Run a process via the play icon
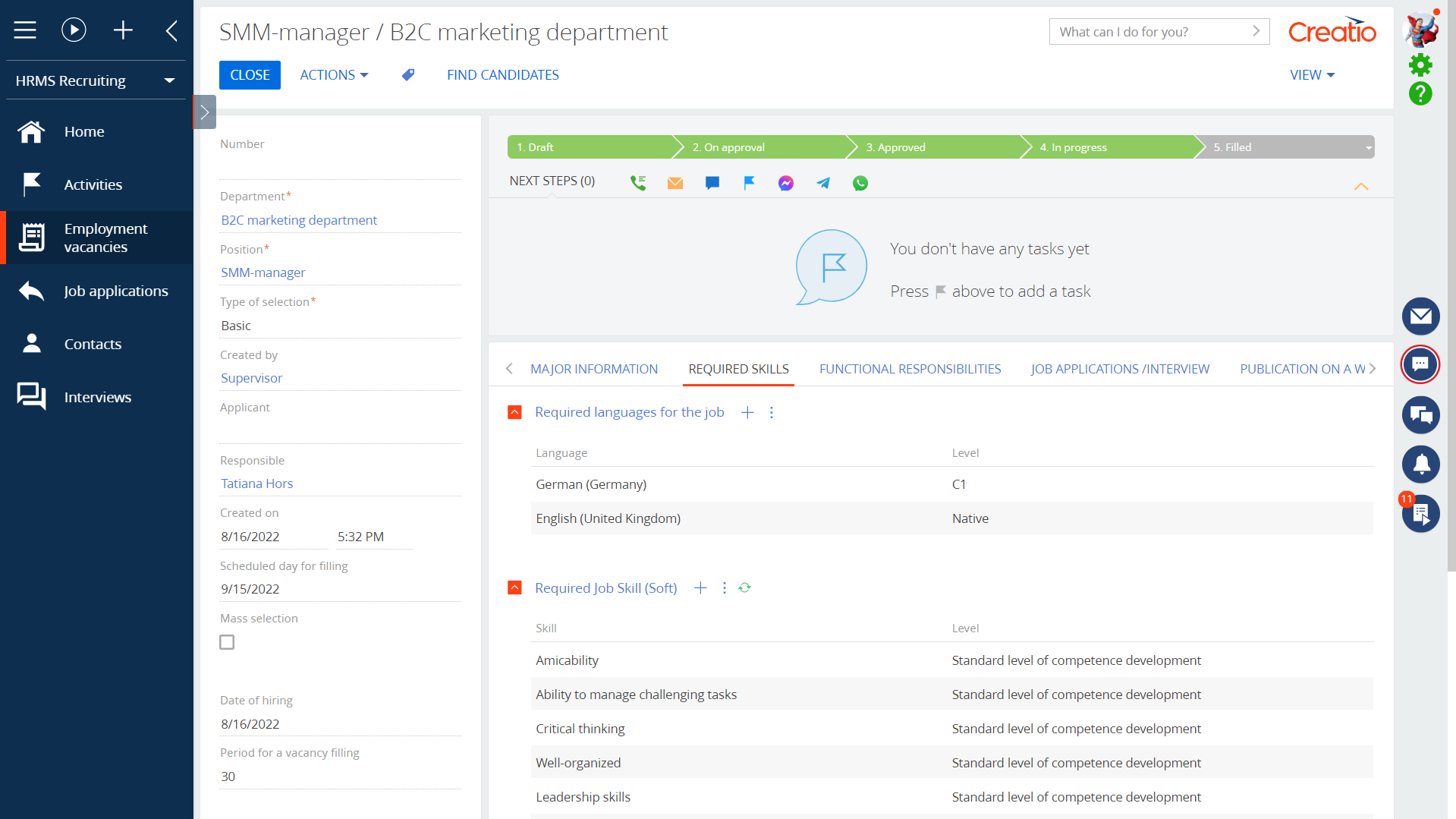The image size is (1456, 819). pyautogui.click(x=73, y=30)
